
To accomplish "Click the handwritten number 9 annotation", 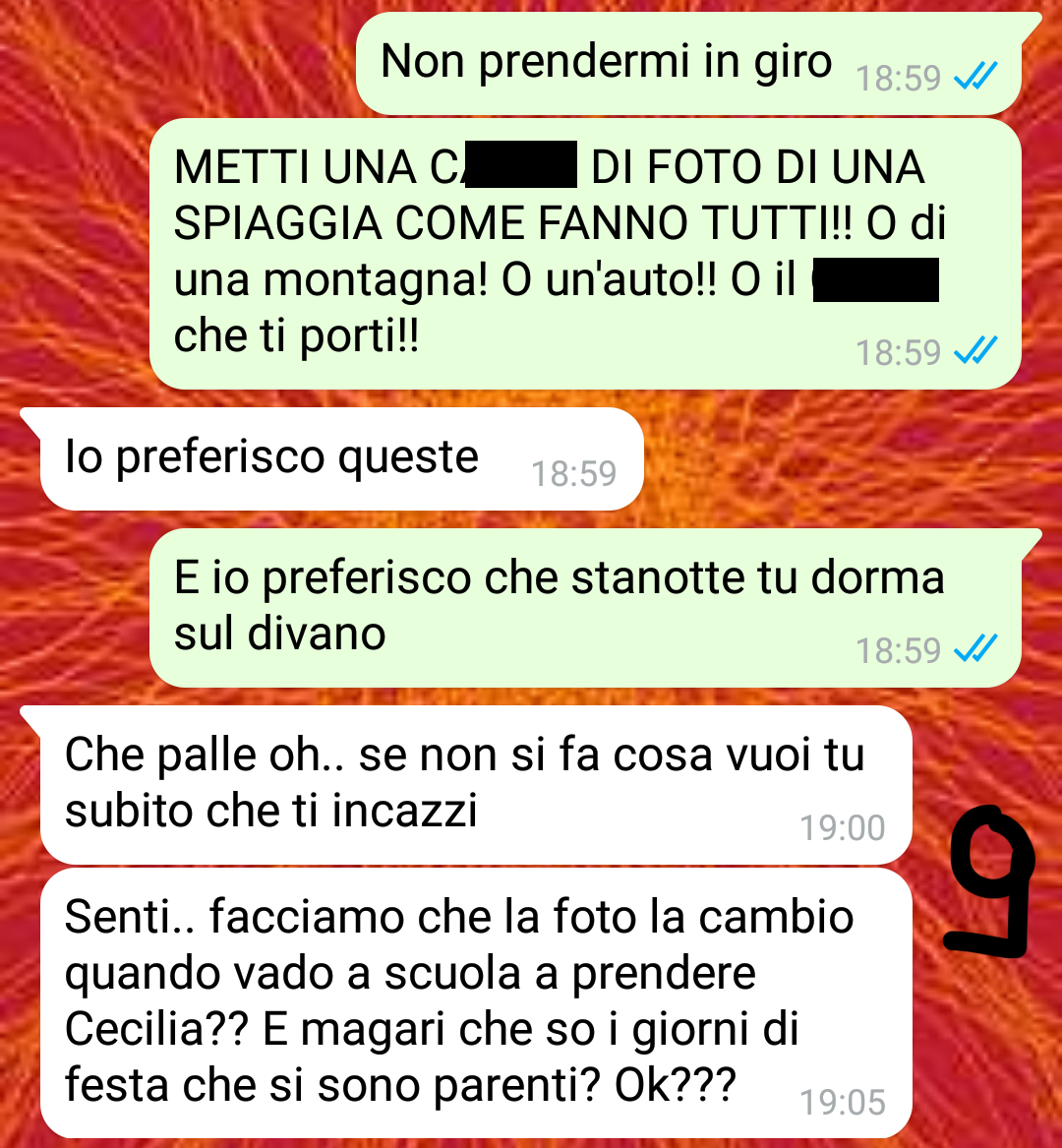I will (x=989, y=882).
